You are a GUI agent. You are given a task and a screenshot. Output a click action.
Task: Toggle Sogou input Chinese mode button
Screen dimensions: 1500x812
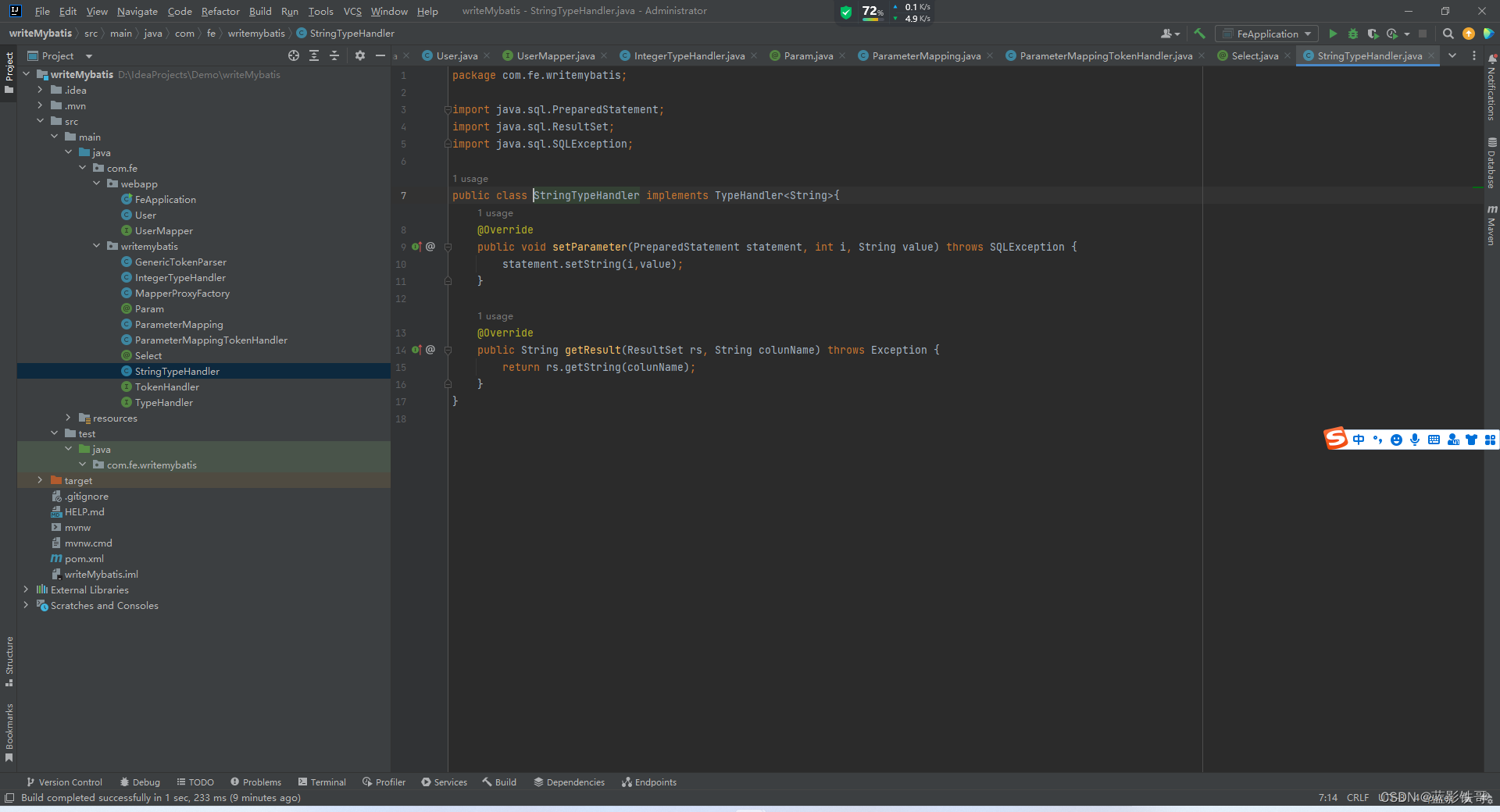pyautogui.click(x=1359, y=440)
